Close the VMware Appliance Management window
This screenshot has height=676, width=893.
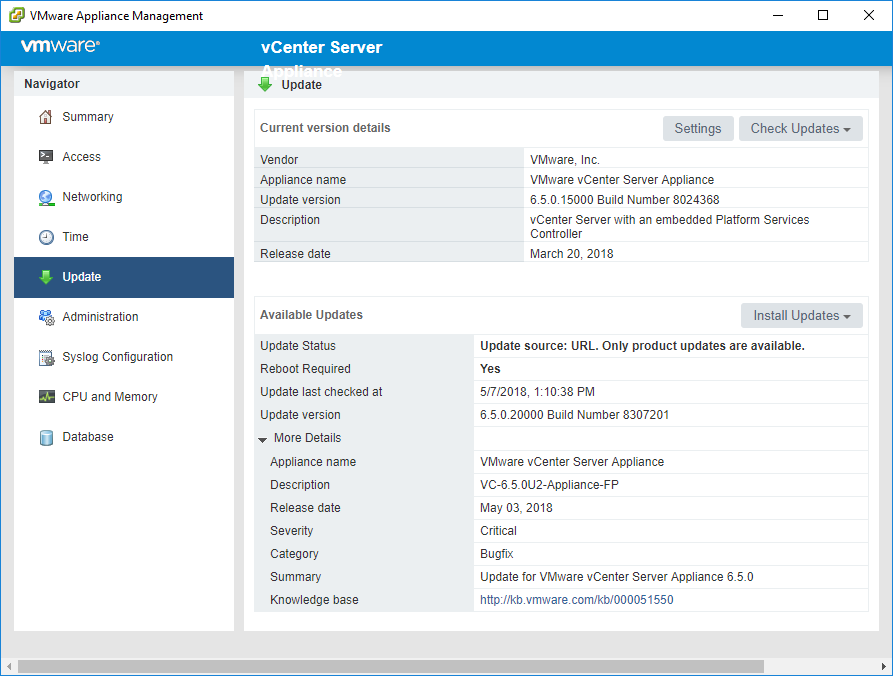pyautogui.click(x=869, y=15)
